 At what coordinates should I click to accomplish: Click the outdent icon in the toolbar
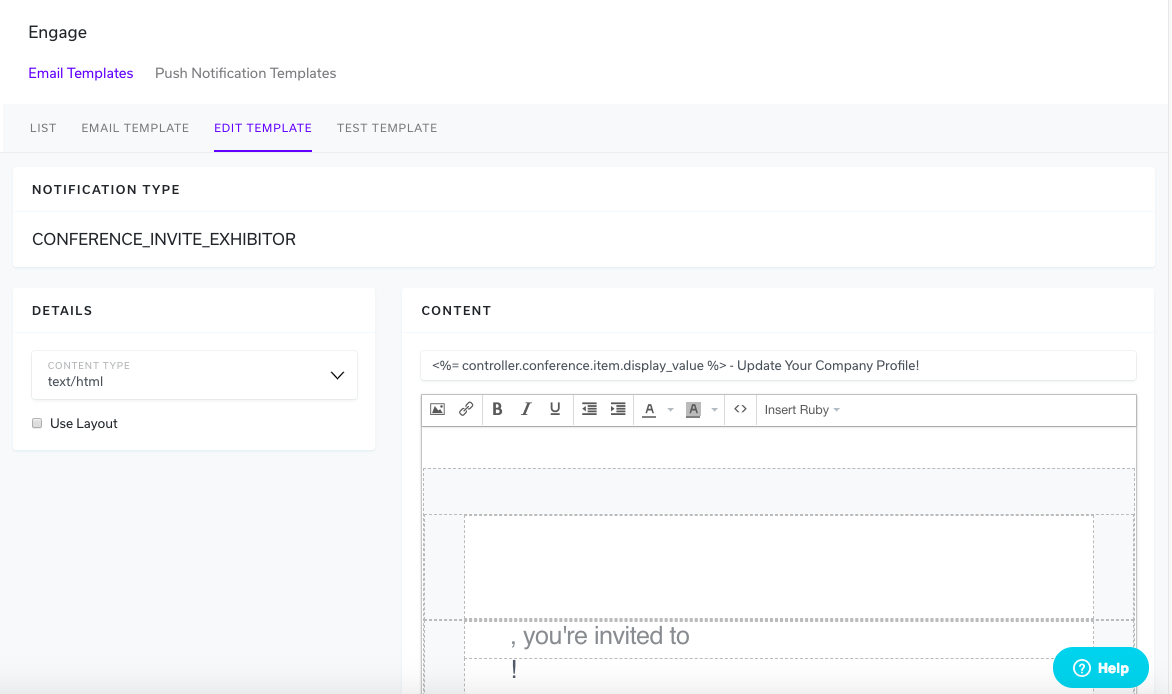point(589,409)
